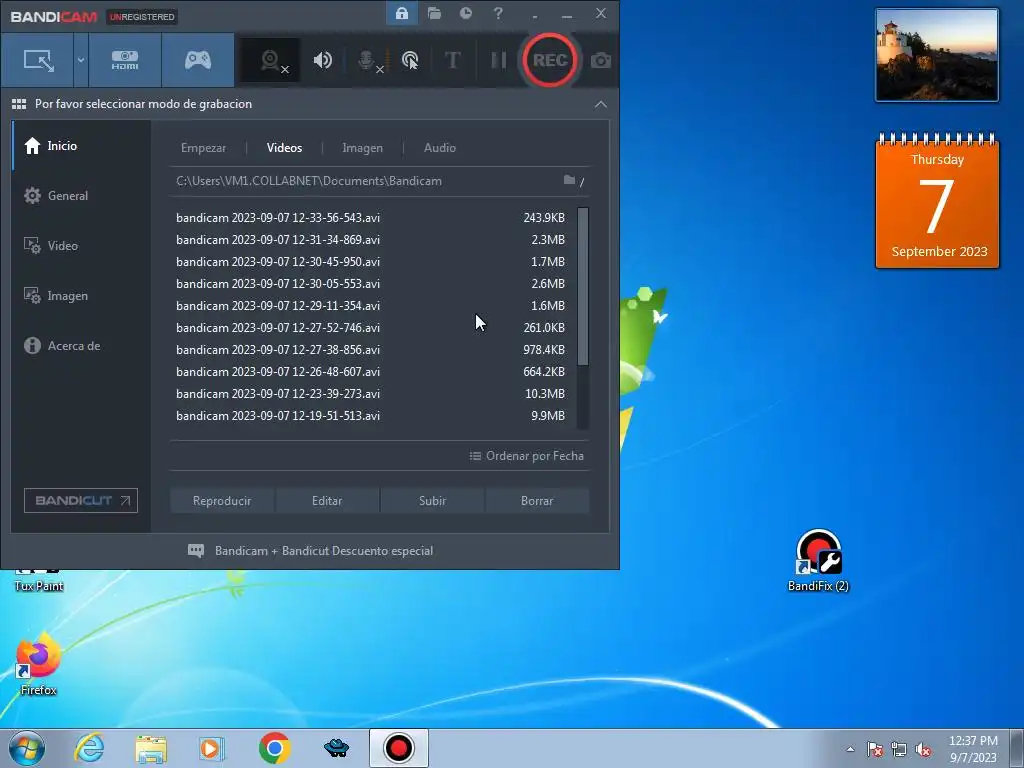The image size is (1024, 768).
Task: Click the Thursday 7 September calendar gadget
Action: (937, 200)
